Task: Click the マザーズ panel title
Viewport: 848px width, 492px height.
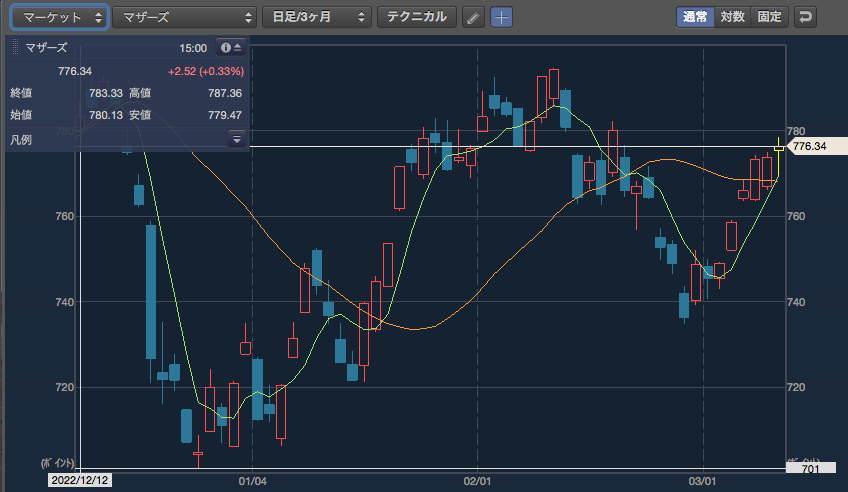Action: coord(47,48)
